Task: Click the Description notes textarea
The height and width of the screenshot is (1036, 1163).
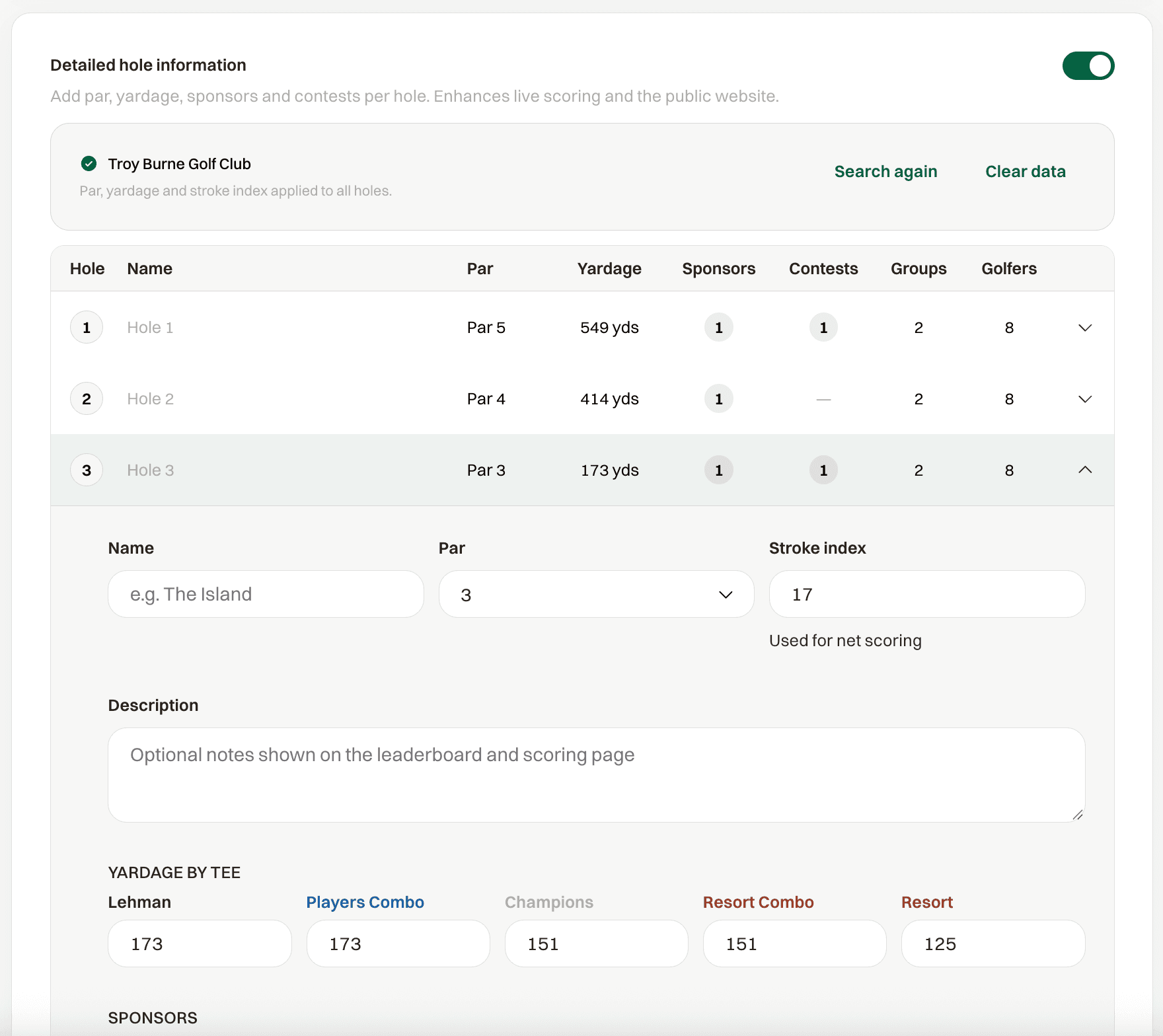Action: [596, 775]
